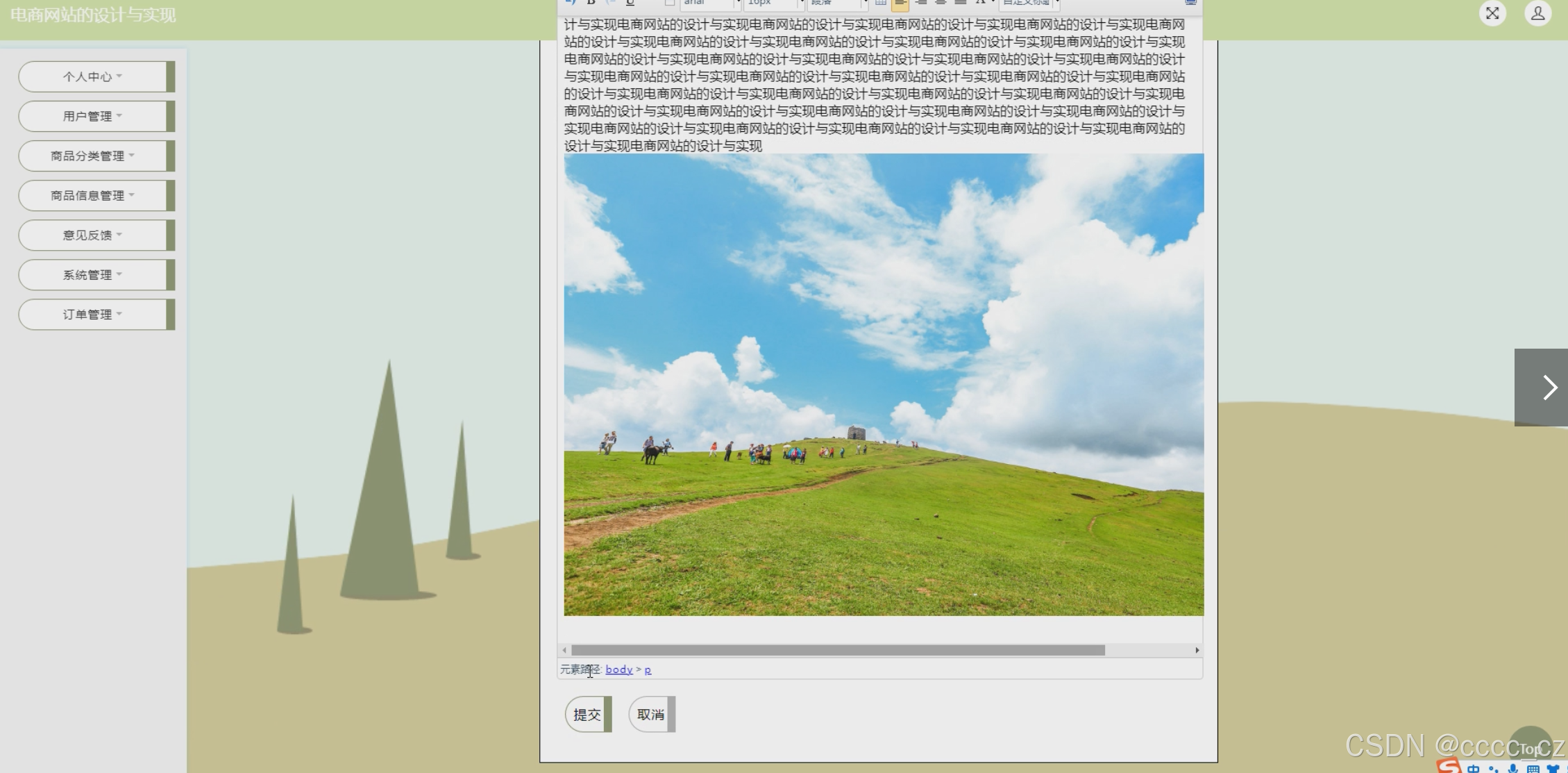Click the Sogou input method logo
The height and width of the screenshot is (773, 1568).
point(1449,767)
